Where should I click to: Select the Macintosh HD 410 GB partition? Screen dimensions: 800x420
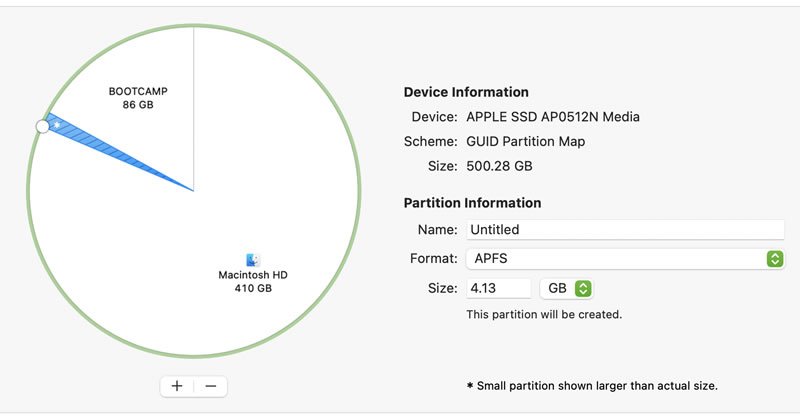pos(253,281)
